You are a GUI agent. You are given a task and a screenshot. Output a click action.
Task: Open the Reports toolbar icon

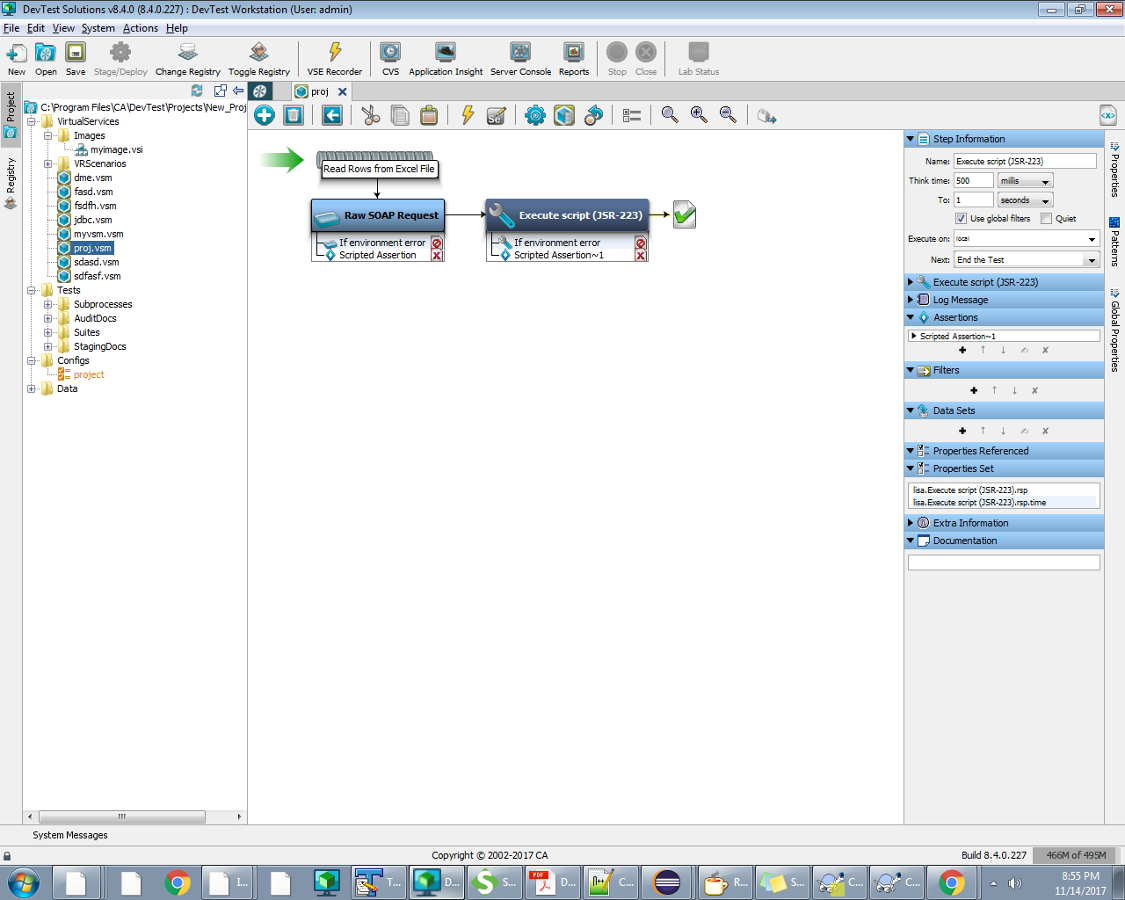pos(573,53)
